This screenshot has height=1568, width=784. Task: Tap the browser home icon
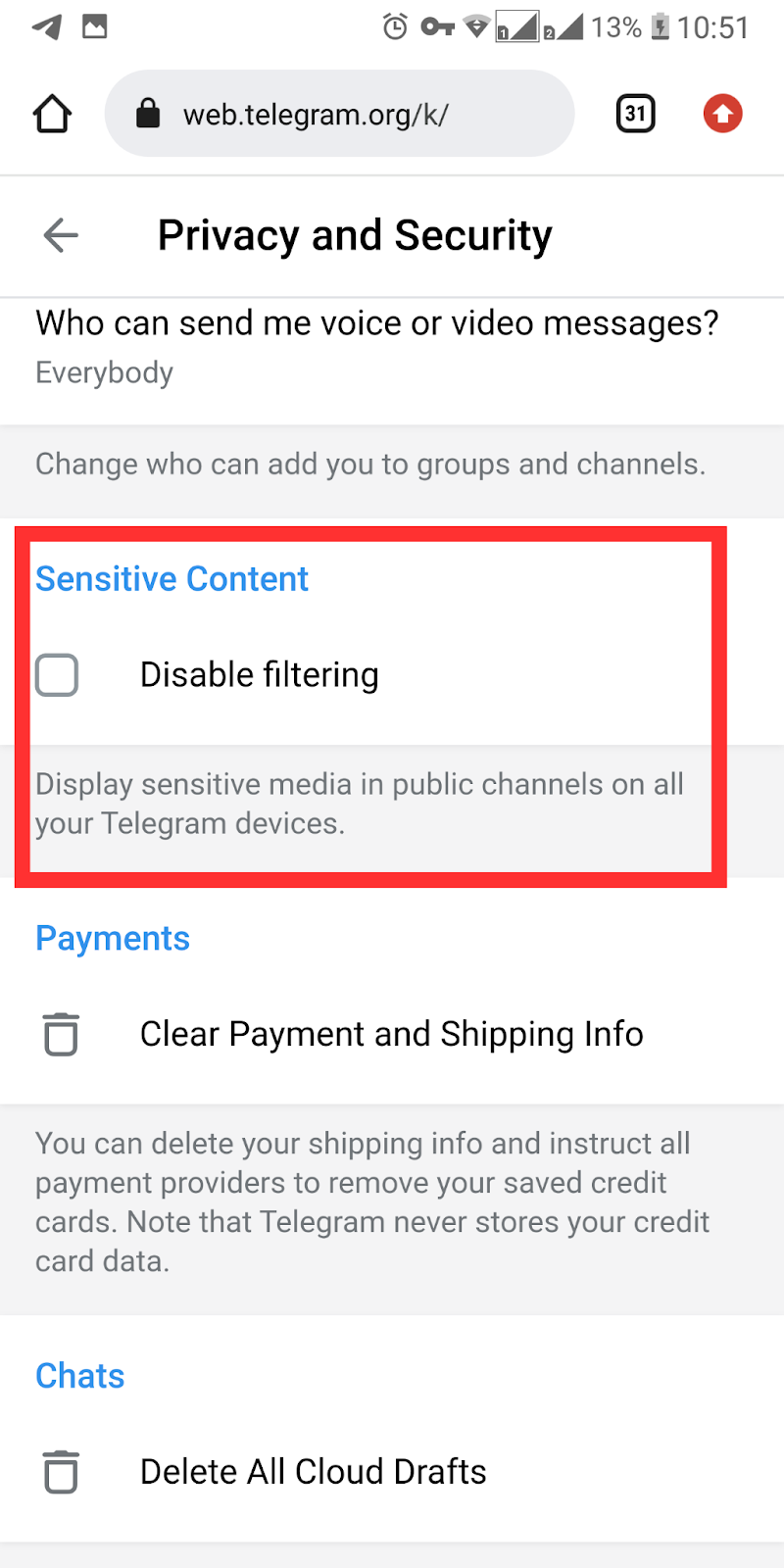click(52, 114)
